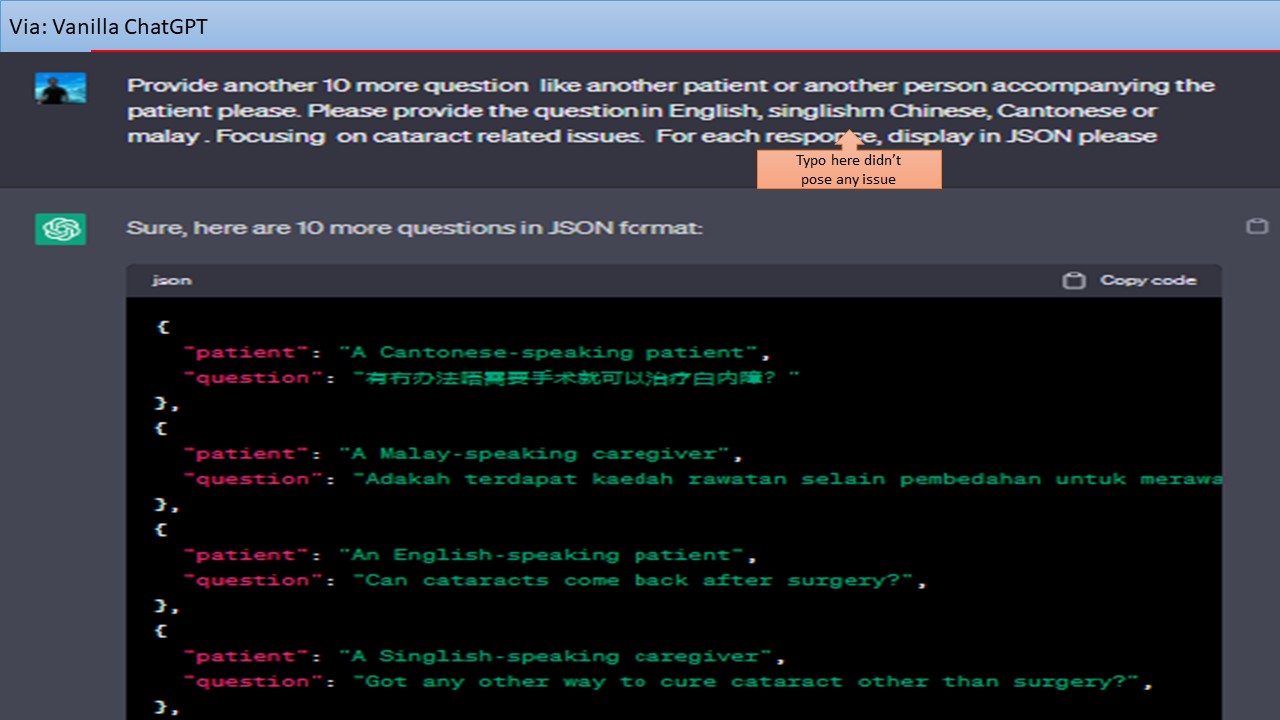1280x720 pixels.
Task: Copy the whole response with clipboard icon
Action: pos(1257,226)
